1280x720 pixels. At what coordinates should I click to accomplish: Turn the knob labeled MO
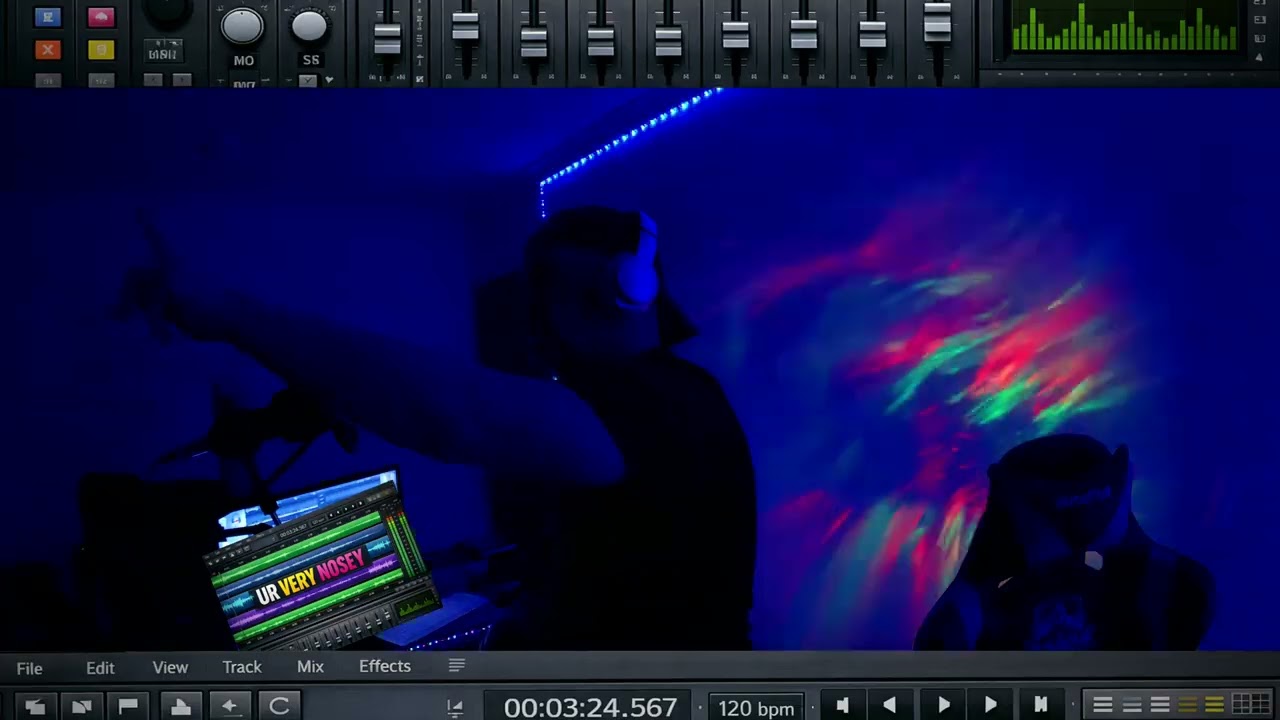click(242, 26)
